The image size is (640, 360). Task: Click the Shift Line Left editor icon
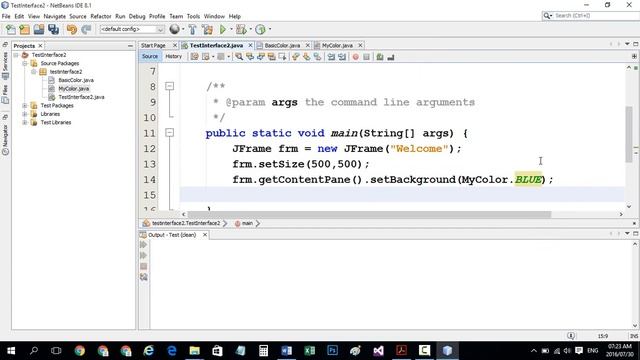(331, 57)
